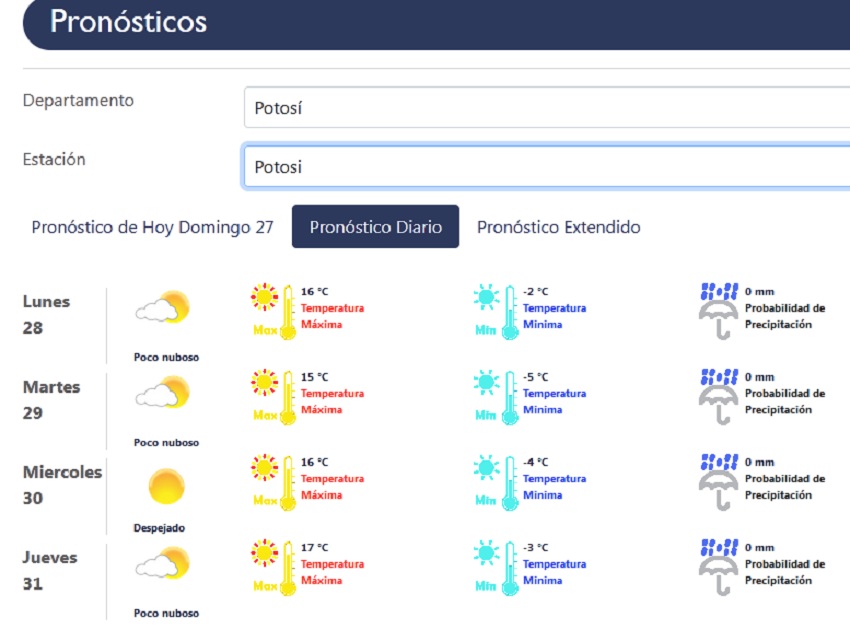The width and height of the screenshot is (850, 630).
Task: Open the Estación dropdown showing Potosi
Action: 546,166
